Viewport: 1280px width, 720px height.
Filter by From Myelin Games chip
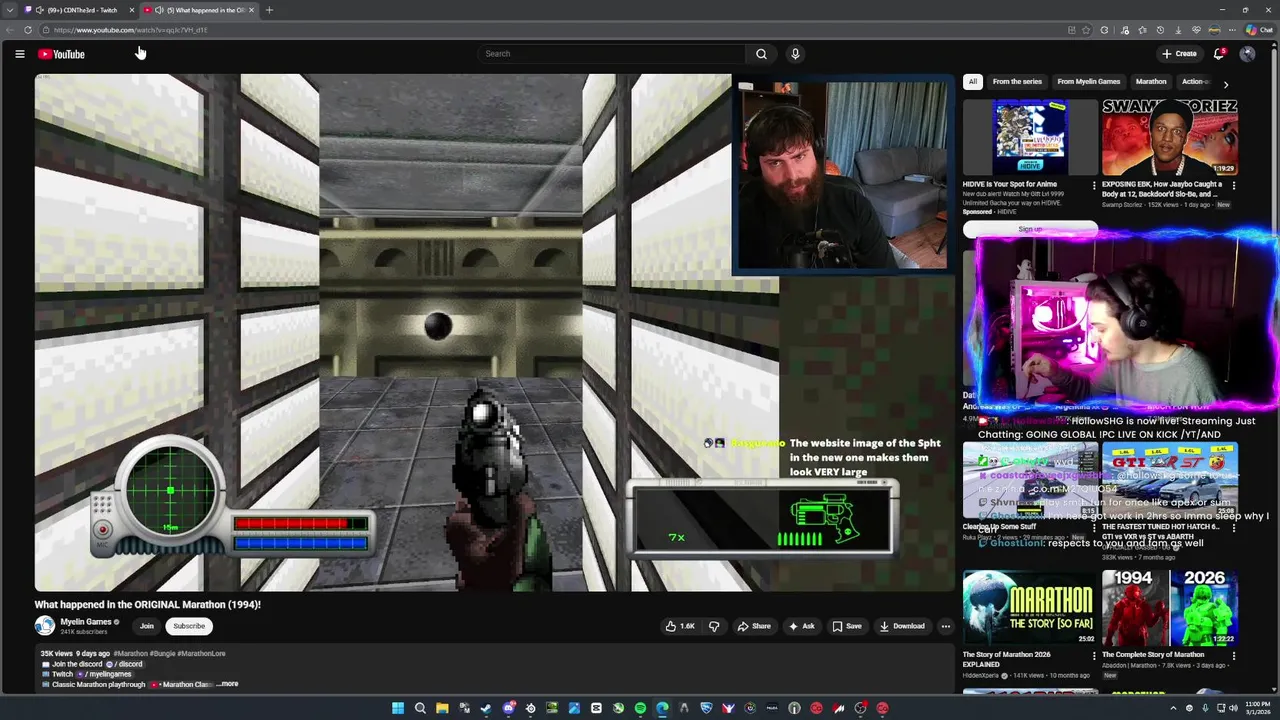[x=1089, y=82]
